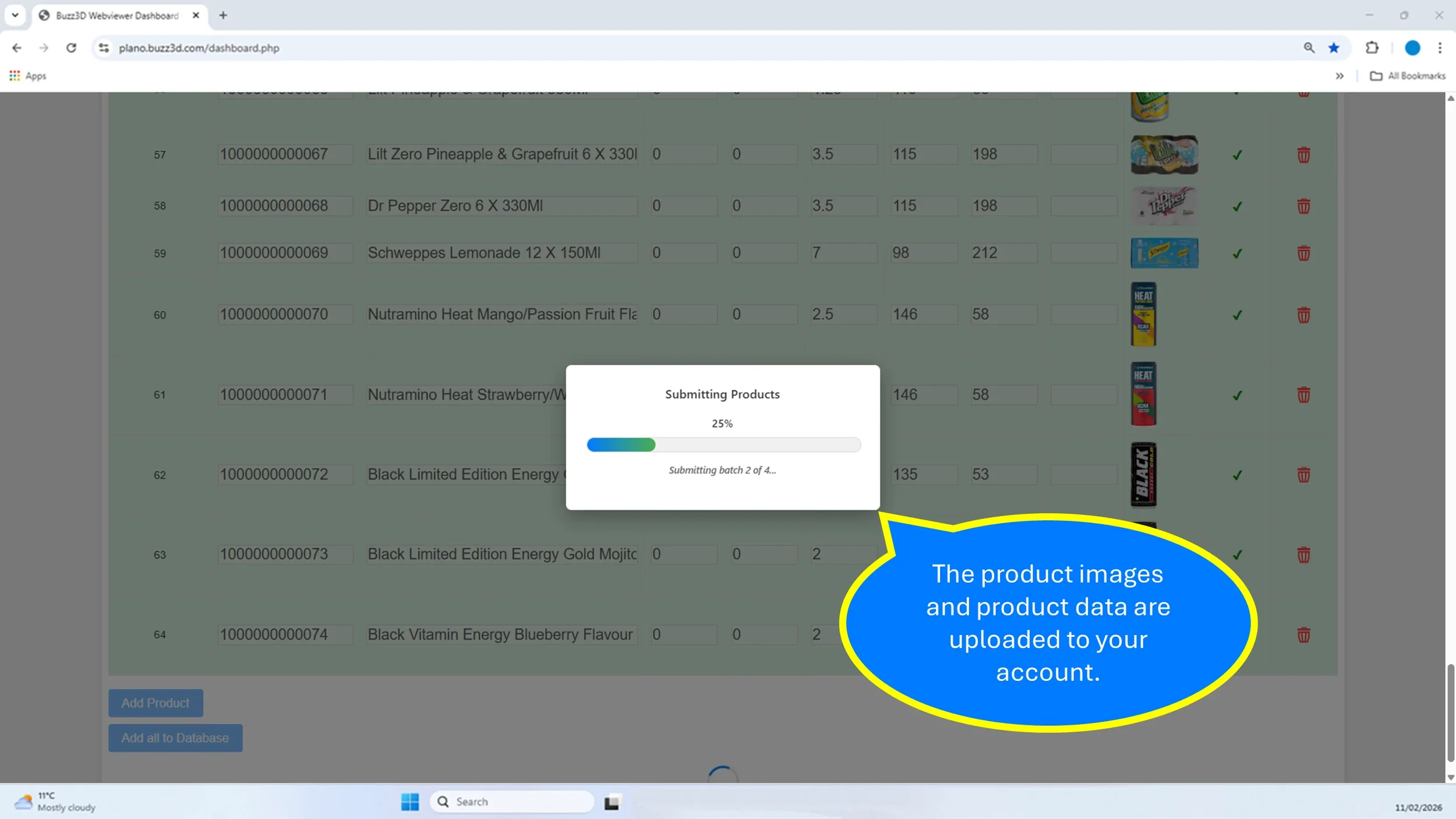The height and width of the screenshot is (819, 1456).
Task: Bookmark star icon in address bar
Action: point(1334,48)
